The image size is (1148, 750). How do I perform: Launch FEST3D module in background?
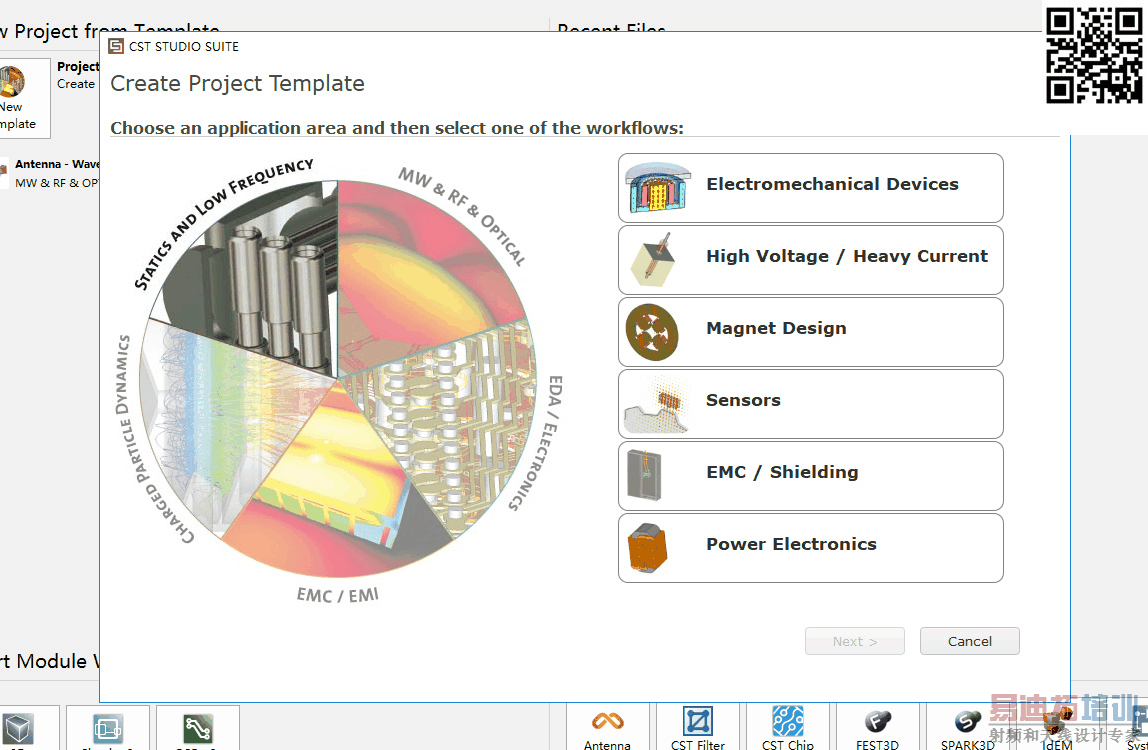click(x=877, y=728)
